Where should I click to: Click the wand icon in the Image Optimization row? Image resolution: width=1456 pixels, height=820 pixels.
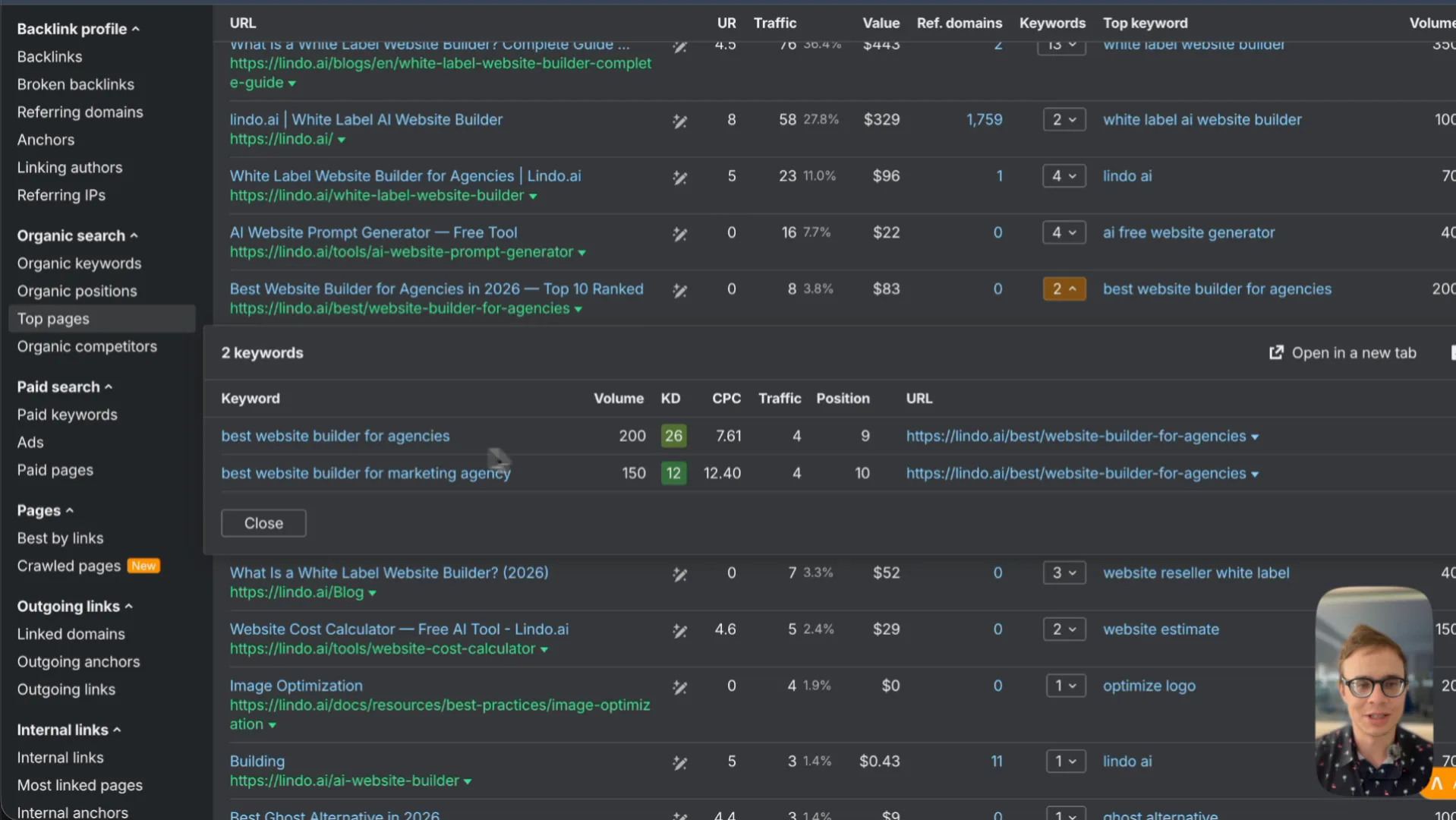[679, 688]
